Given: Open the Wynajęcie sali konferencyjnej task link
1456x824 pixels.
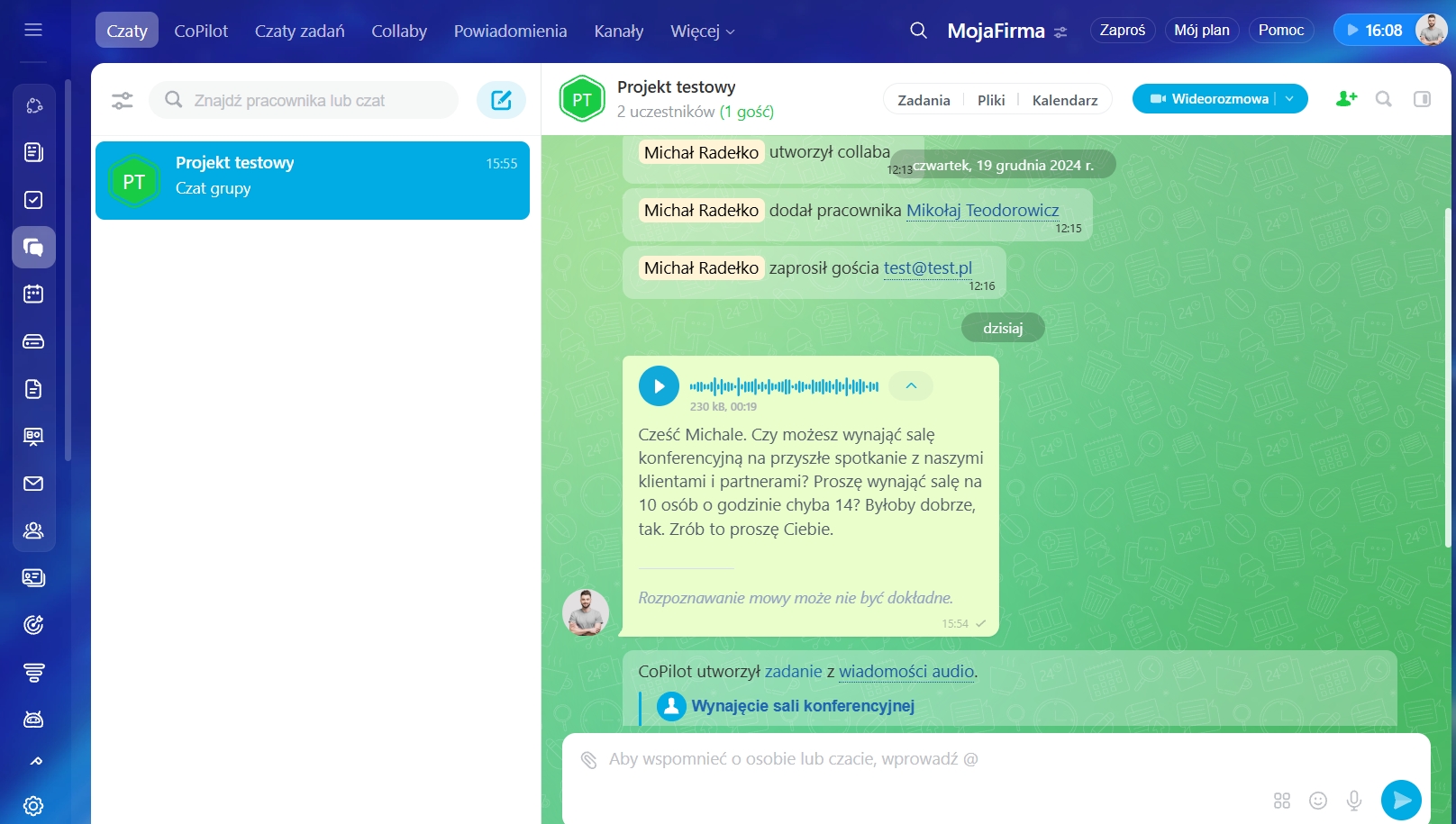Looking at the screenshot, I should [x=802, y=706].
